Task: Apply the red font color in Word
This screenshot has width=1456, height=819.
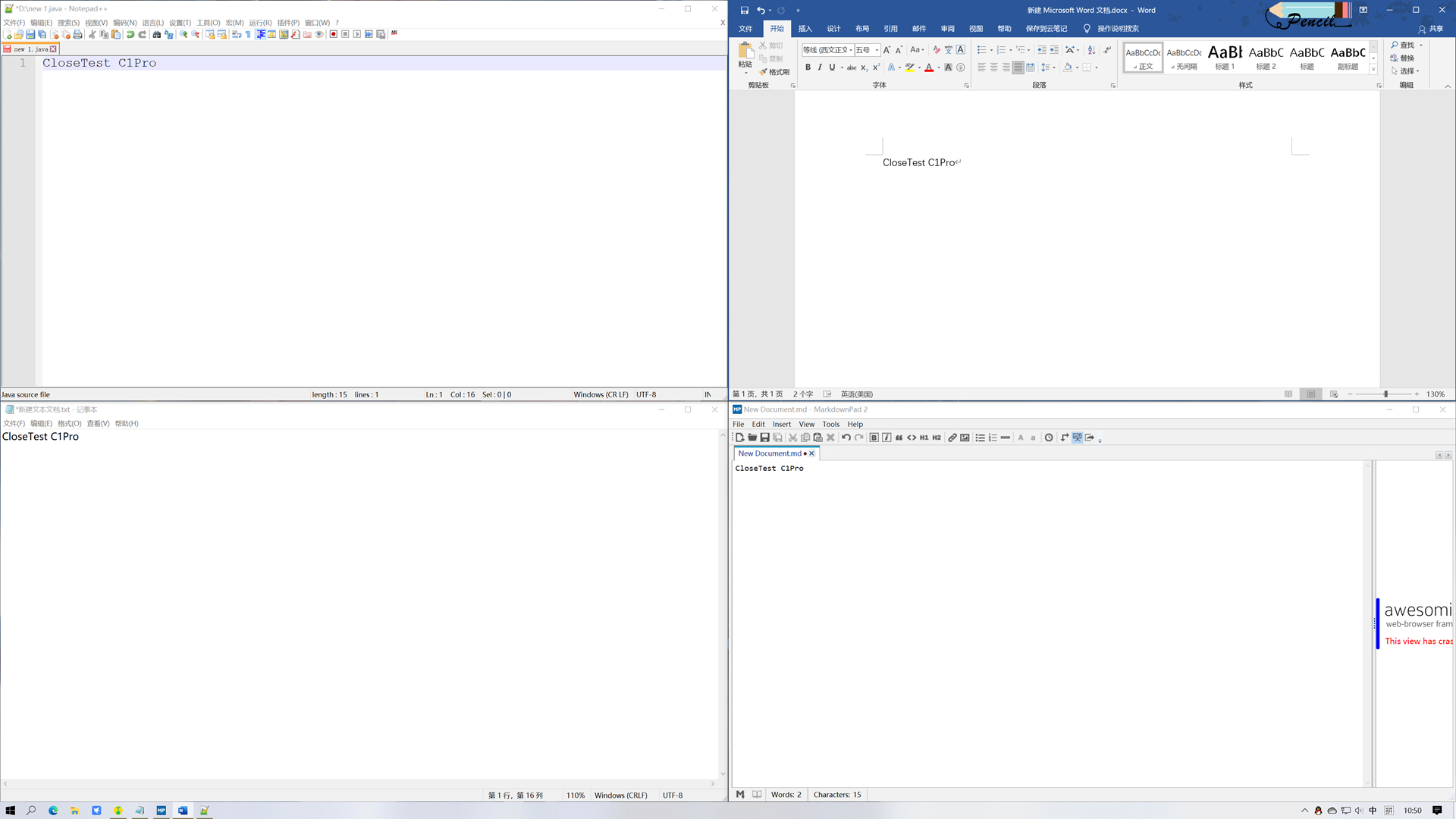Action: tap(929, 67)
